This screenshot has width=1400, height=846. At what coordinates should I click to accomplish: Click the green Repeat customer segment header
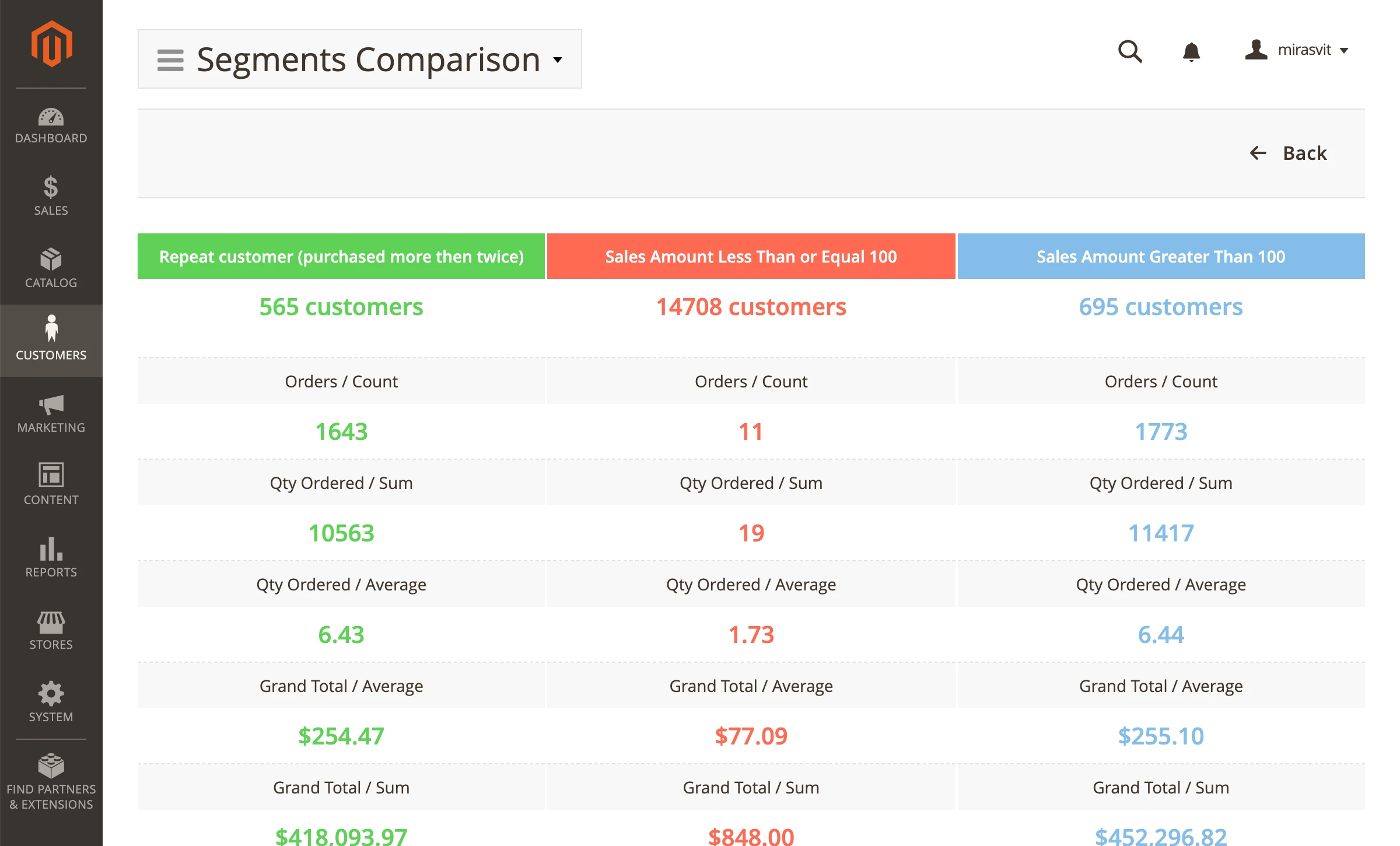pos(341,257)
